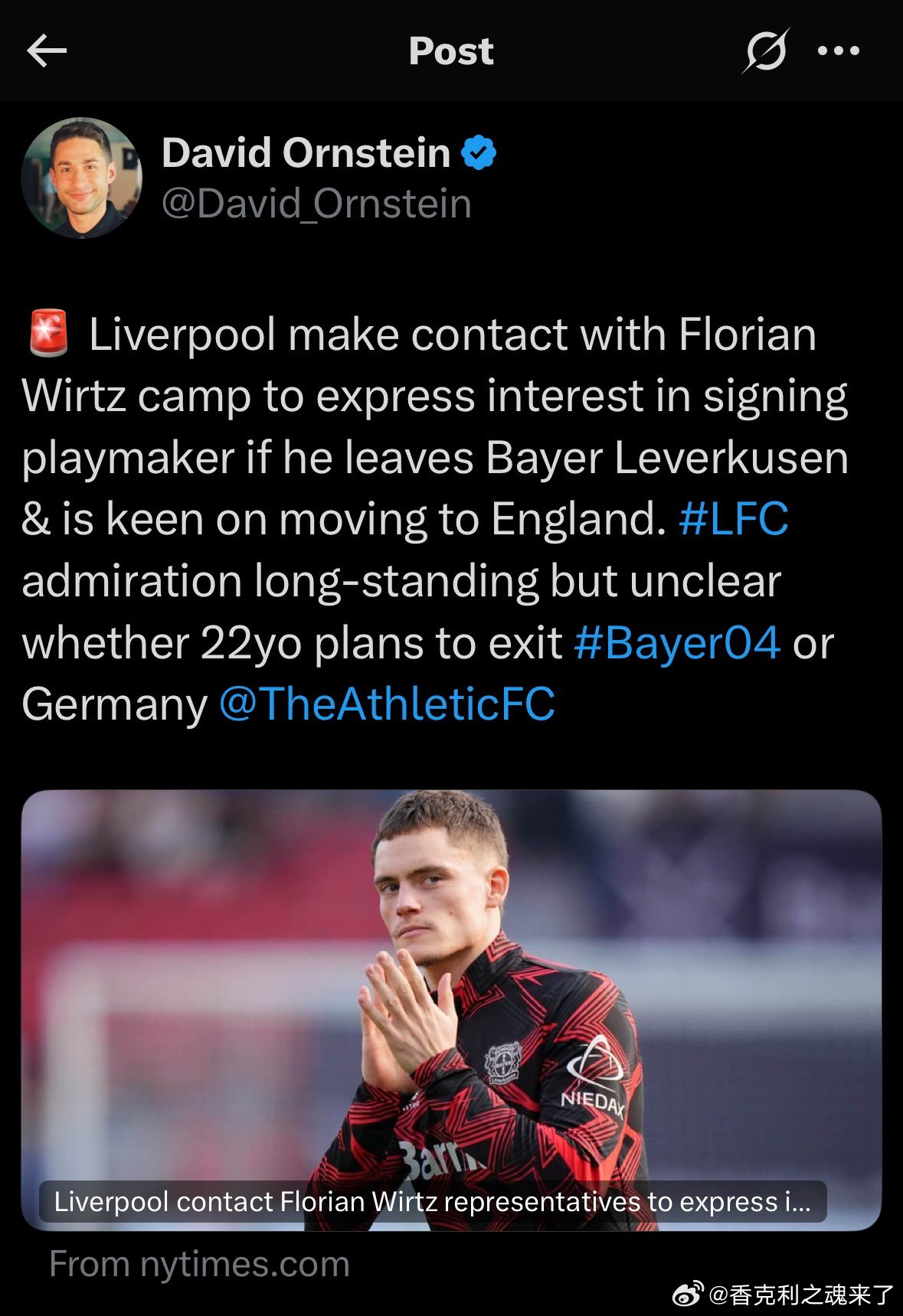Open the @TheAthleticFC mention
The height and width of the screenshot is (1316, 903).
click(387, 704)
